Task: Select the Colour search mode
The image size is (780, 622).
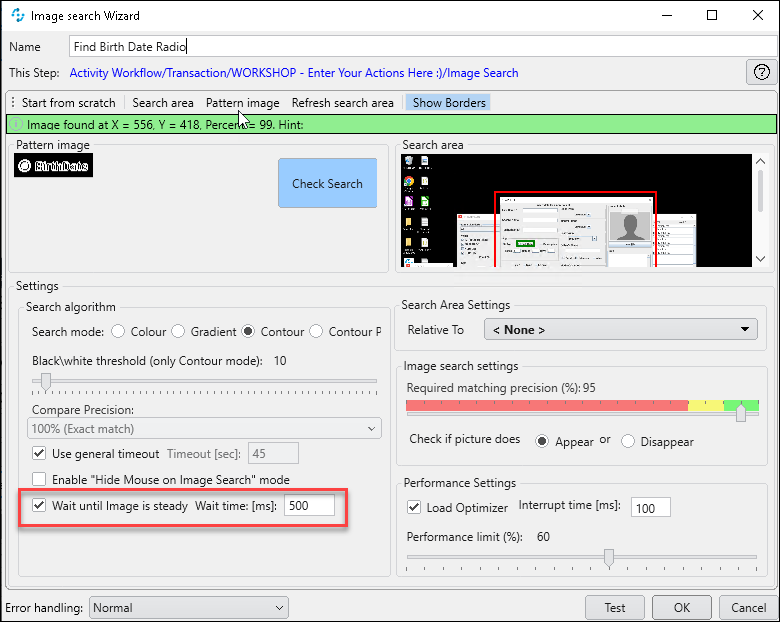Action: (118, 332)
